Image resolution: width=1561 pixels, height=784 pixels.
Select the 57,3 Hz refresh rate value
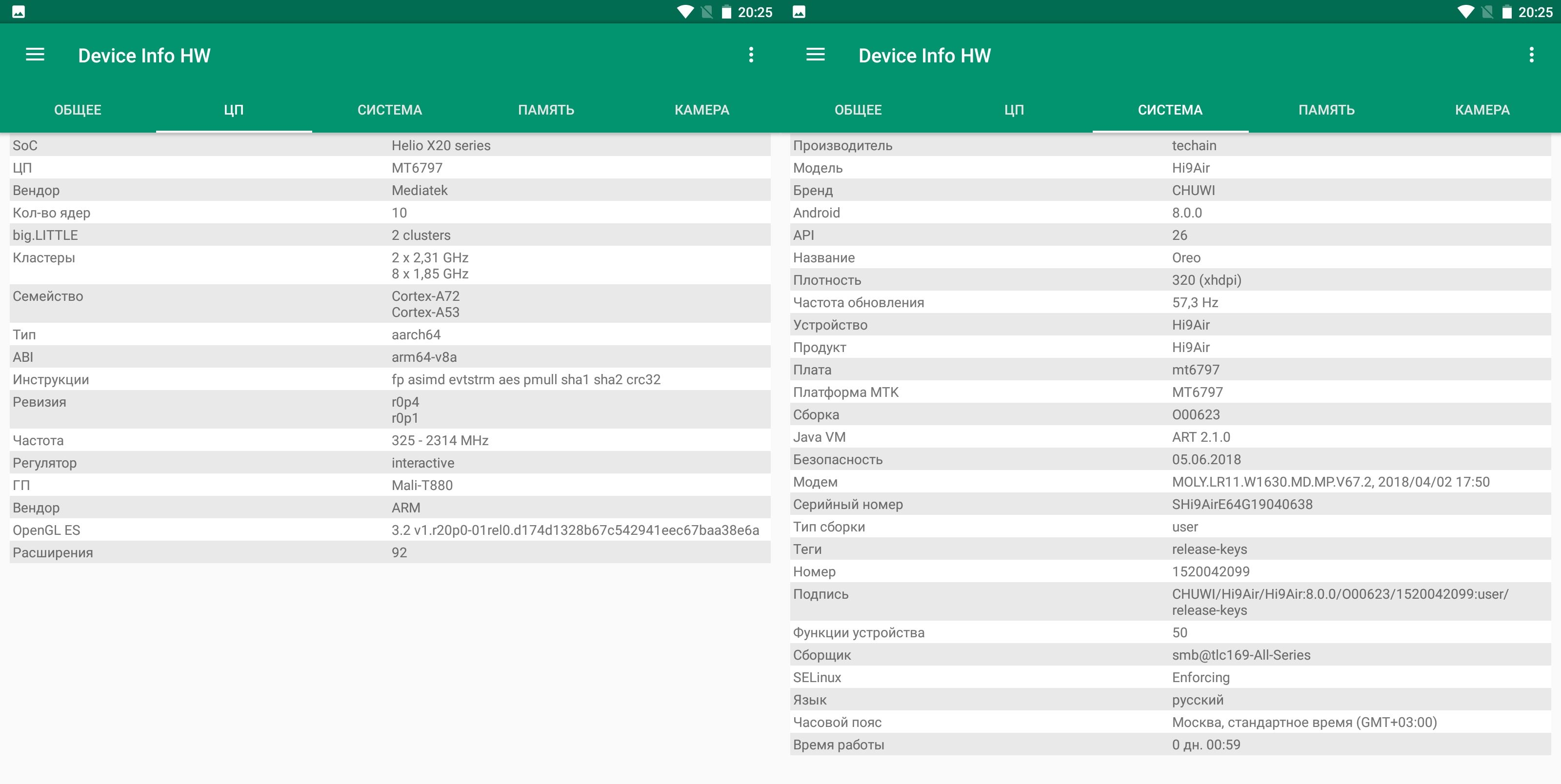(1195, 302)
